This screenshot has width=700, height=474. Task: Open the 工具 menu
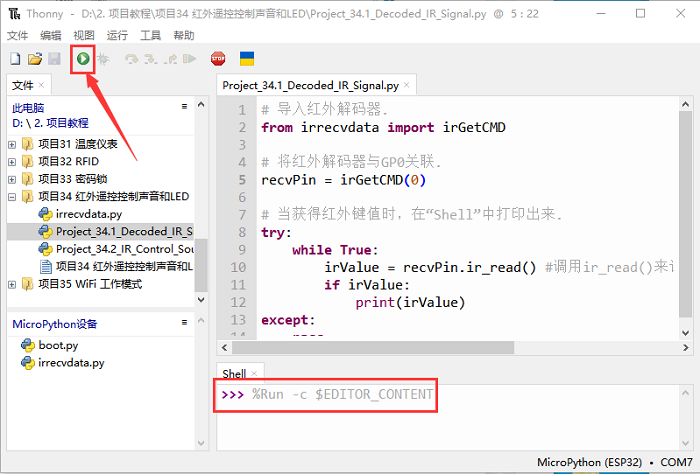[151, 35]
